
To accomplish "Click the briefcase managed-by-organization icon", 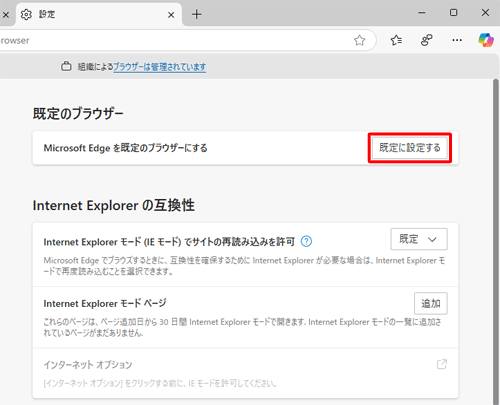I will (x=66, y=66).
